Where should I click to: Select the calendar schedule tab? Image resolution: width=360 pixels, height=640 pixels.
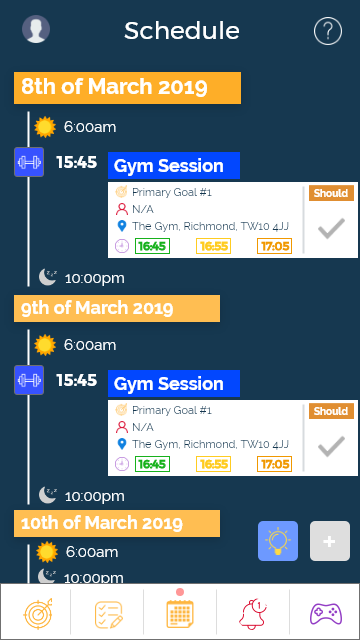[180, 613]
